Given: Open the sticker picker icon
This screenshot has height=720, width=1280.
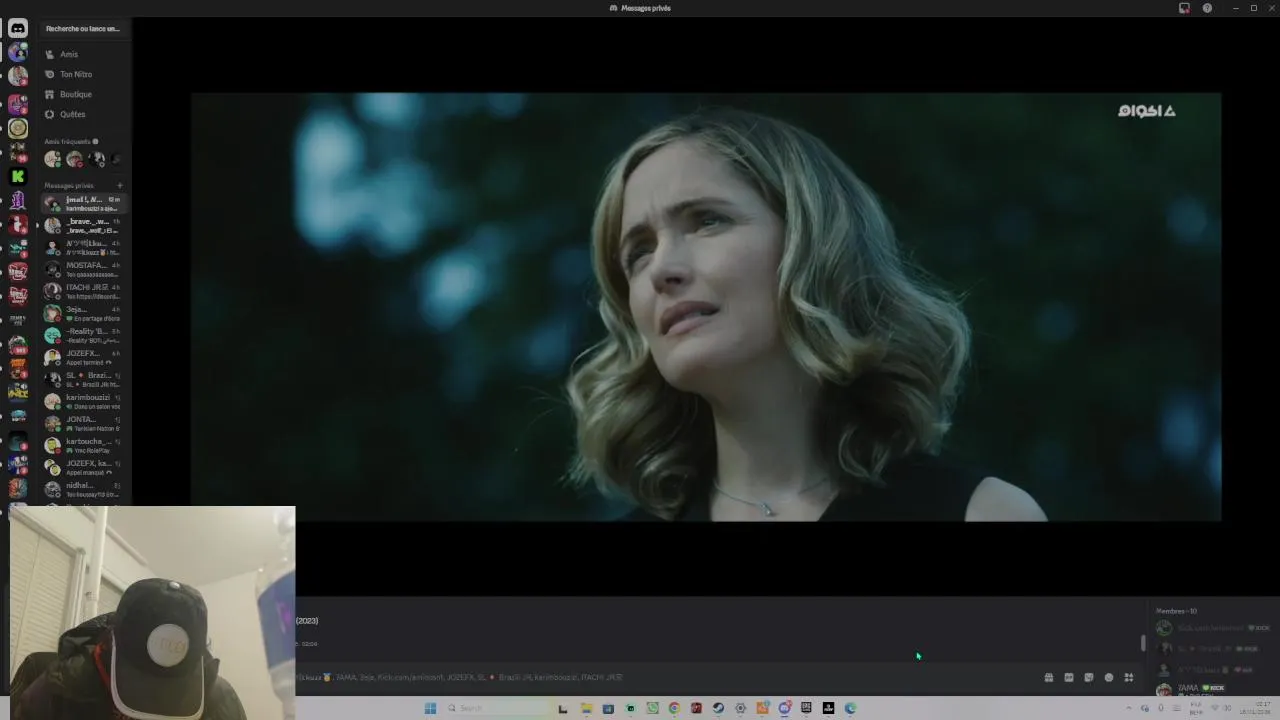Looking at the screenshot, I should [x=1089, y=678].
